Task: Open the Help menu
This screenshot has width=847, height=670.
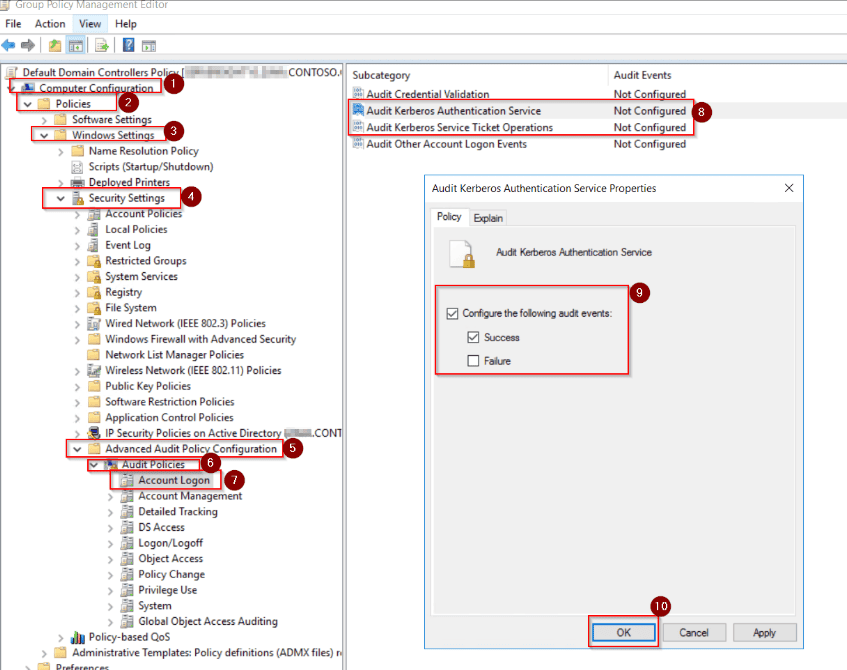Action: 125,24
